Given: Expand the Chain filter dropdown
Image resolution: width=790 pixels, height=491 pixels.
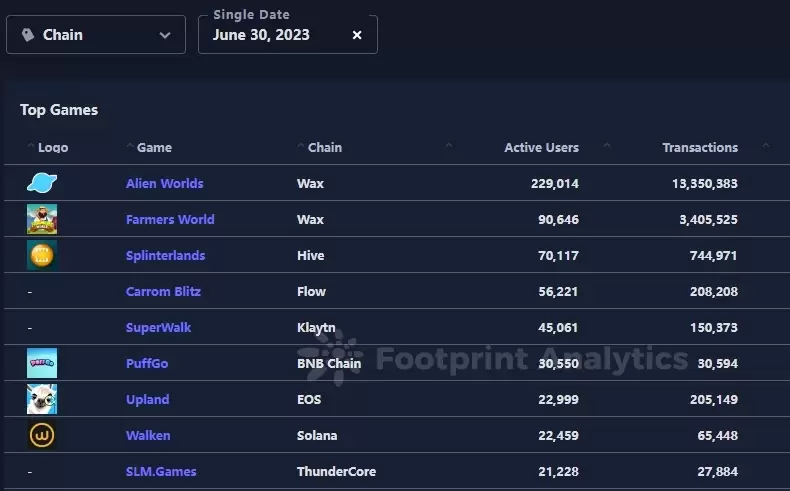Looking at the screenshot, I should click(165, 35).
